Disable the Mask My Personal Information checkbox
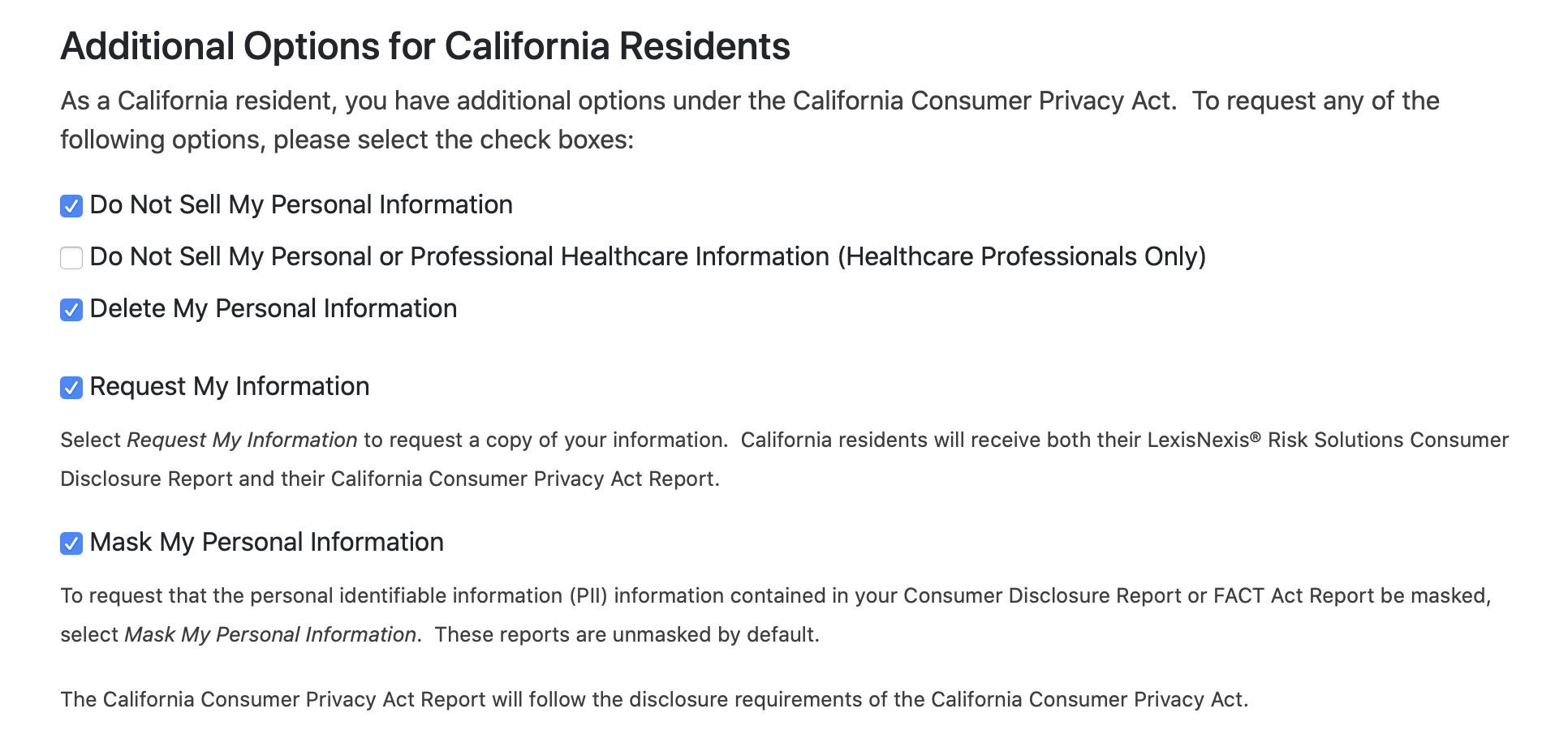Viewport: 1568px width, 756px height. (x=71, y=543)
